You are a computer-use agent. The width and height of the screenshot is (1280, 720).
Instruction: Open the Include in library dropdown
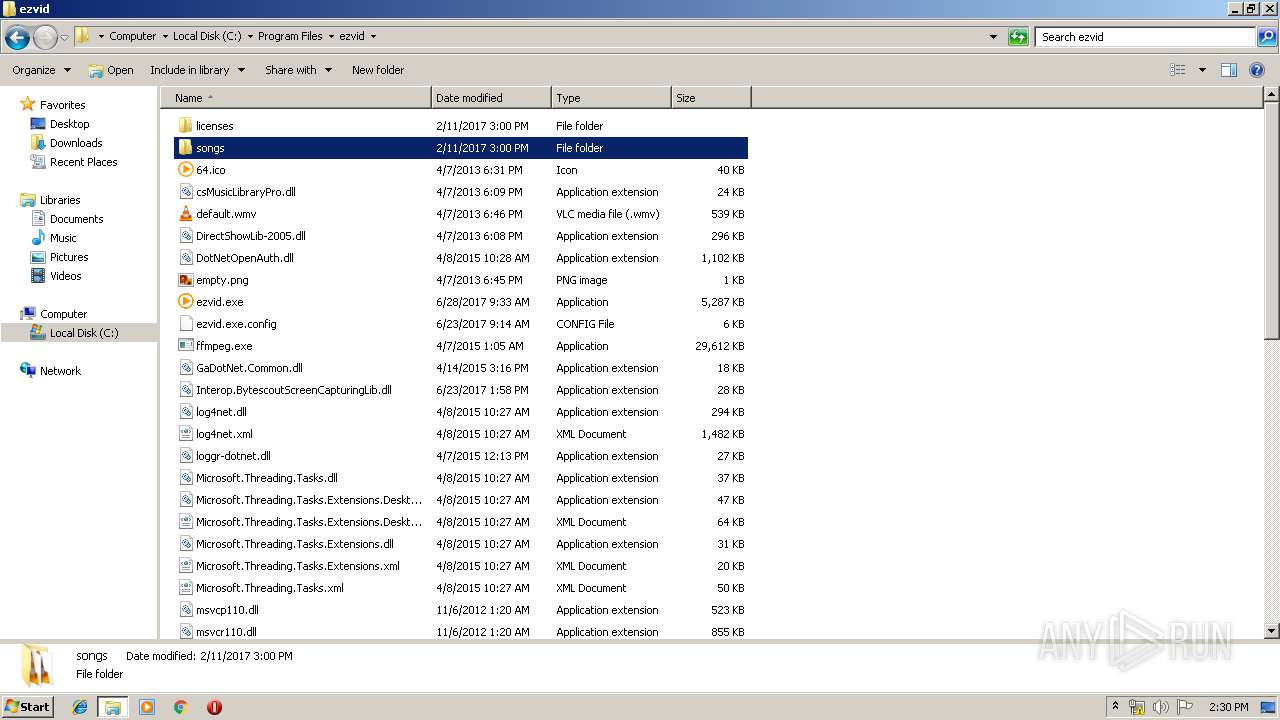[197, 70]
